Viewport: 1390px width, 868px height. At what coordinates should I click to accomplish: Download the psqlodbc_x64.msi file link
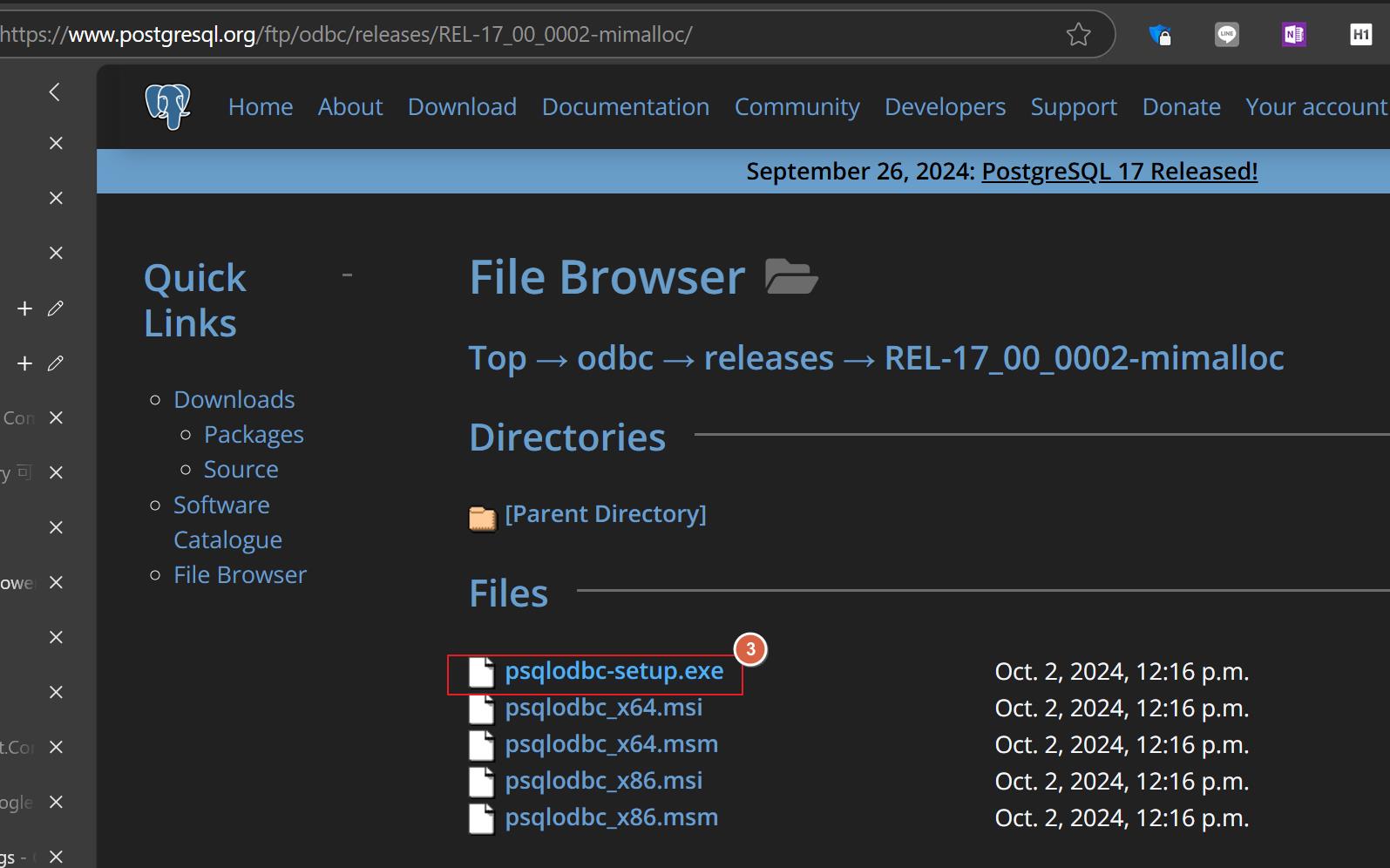pos(604,708)
